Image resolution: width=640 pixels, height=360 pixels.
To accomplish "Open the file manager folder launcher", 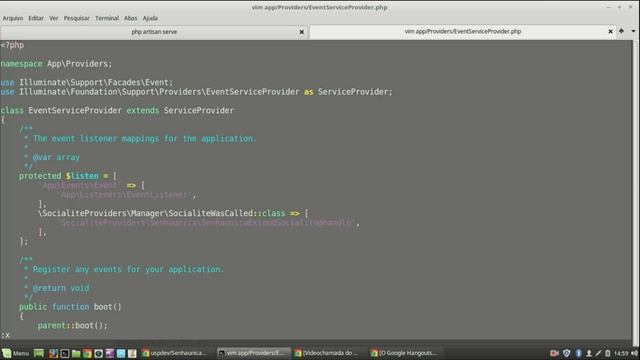I will (76, 353).
